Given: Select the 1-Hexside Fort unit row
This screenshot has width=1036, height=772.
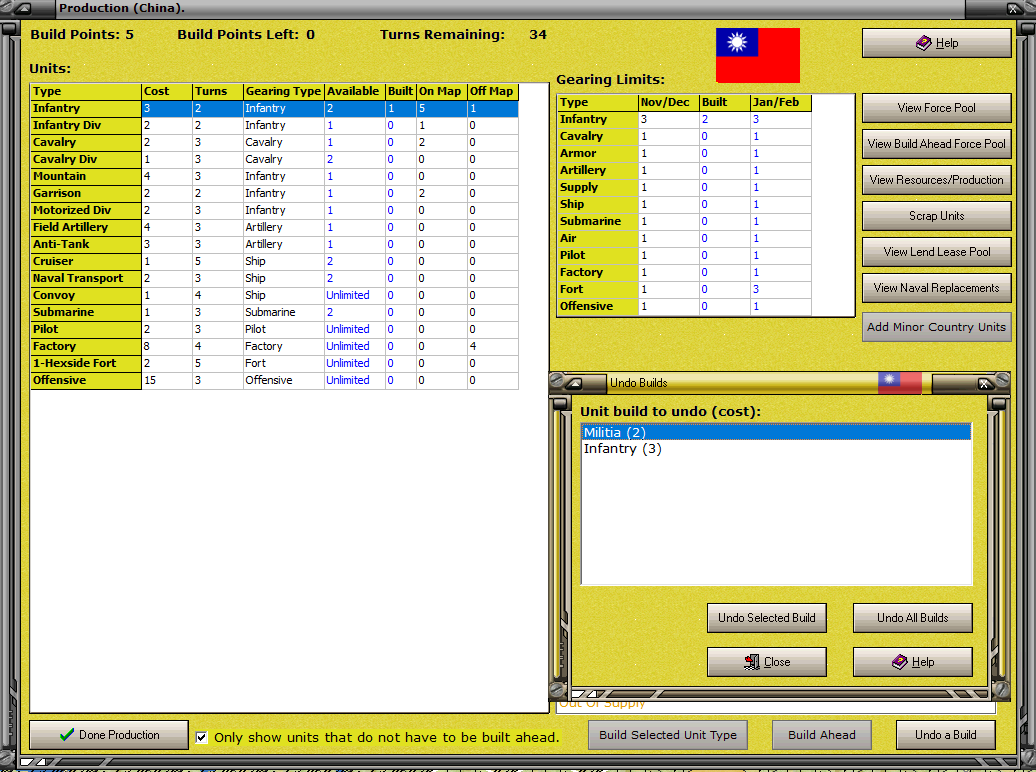Looking at the screenshot, I should 274,363.
